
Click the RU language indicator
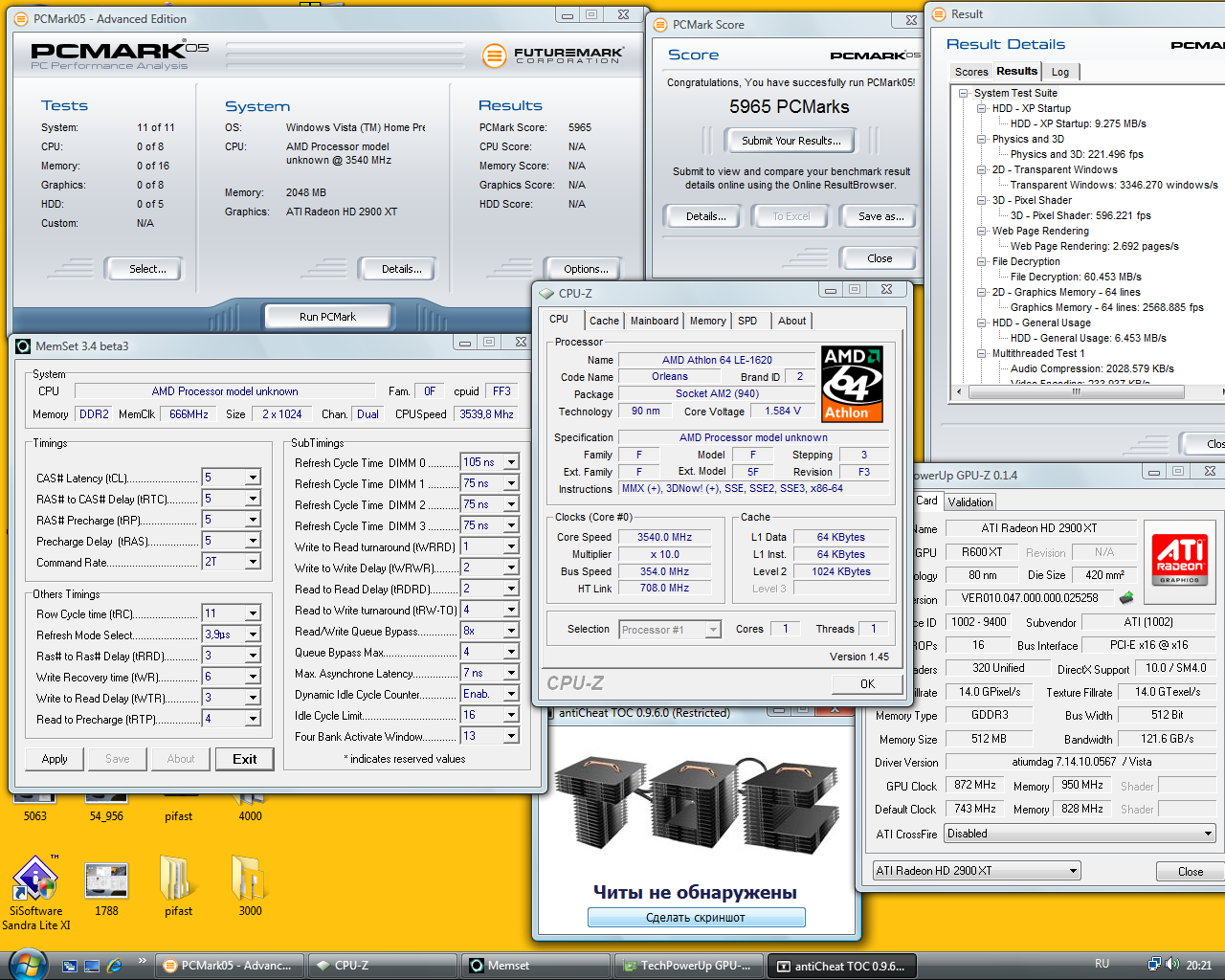[1102, 964]
